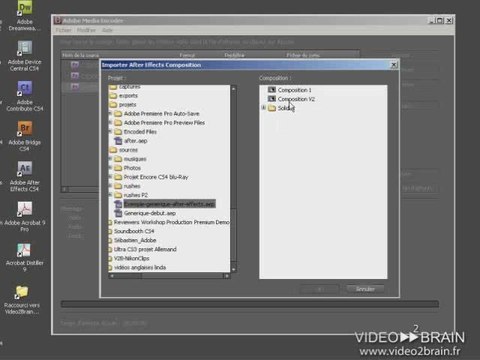
Task: Launch Adobe Contribute CS4 desktop icon
Action: pos(25,96)
